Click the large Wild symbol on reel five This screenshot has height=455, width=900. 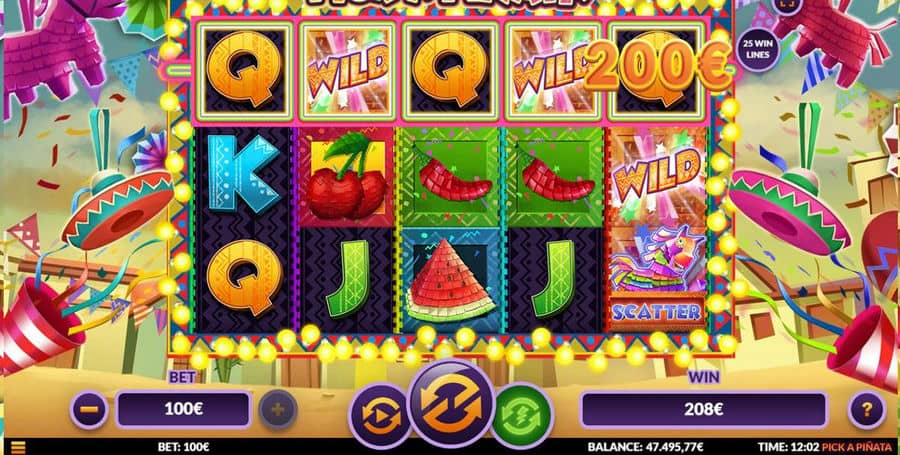658,174
